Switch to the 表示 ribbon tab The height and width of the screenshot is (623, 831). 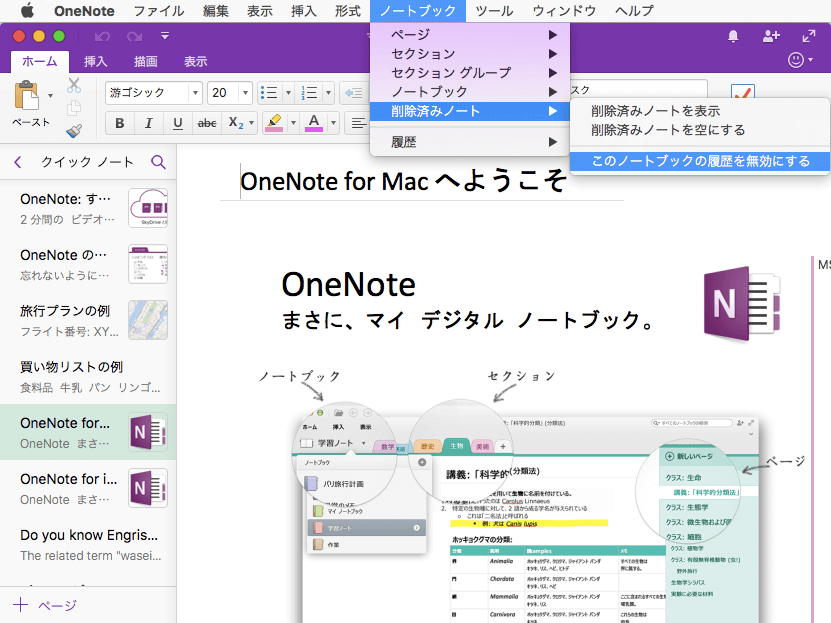(195, 61)
